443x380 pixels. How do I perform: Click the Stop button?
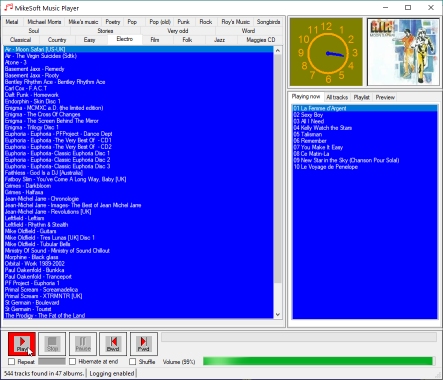(52, 344)
